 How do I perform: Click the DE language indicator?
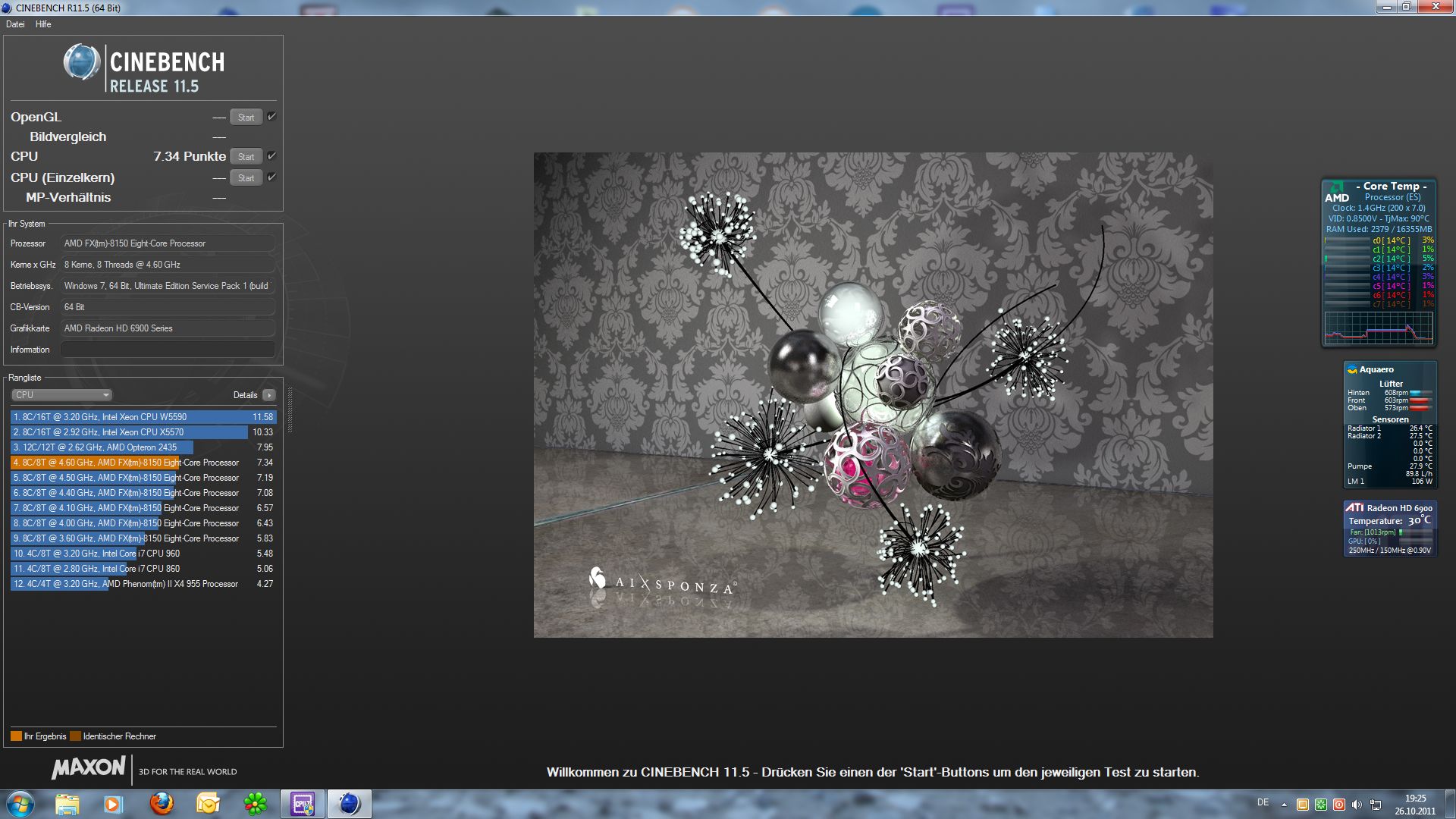pyautogui.click(x=1263, y=802)
